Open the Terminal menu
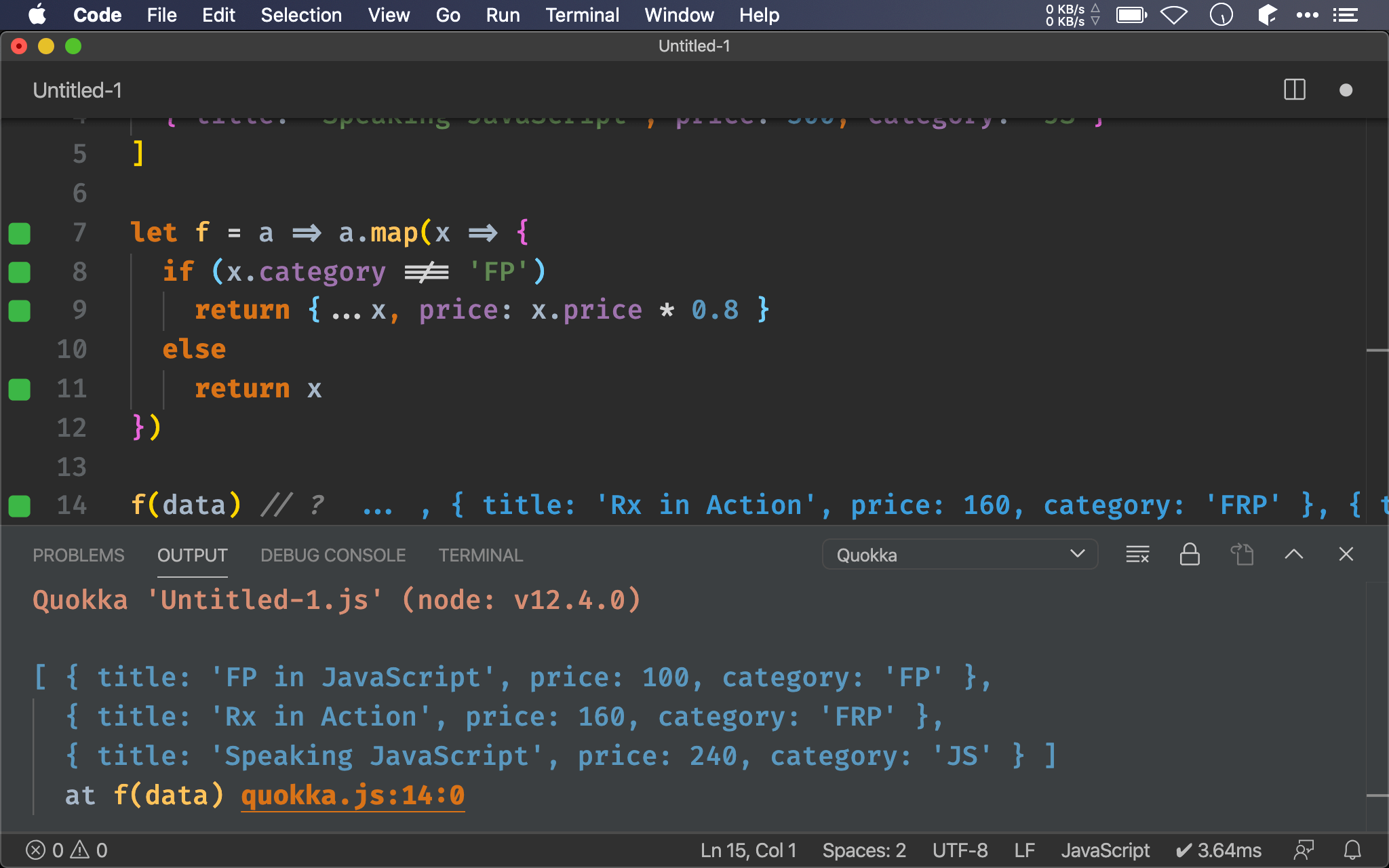Screen dimensions: 1389x868 point(582,15)
